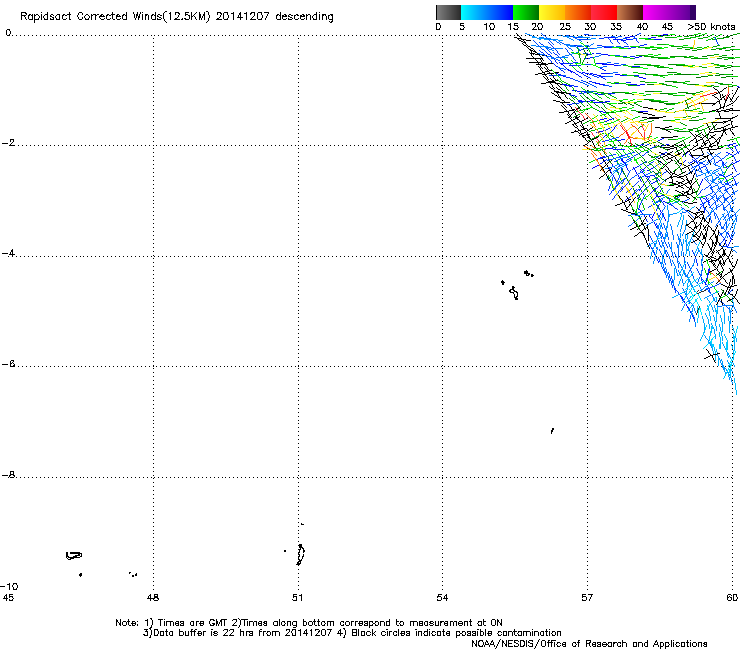Click the longitude label 45

pos(8,598)
